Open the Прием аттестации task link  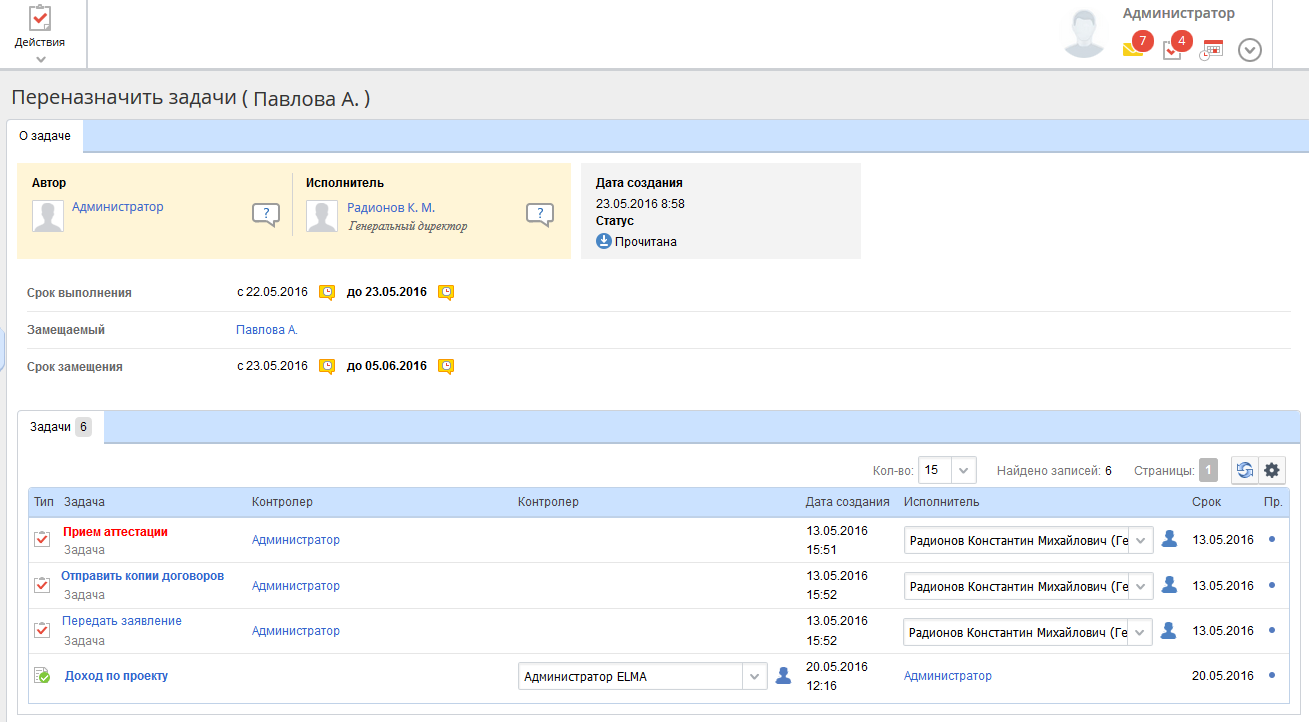tap(115, 532)
